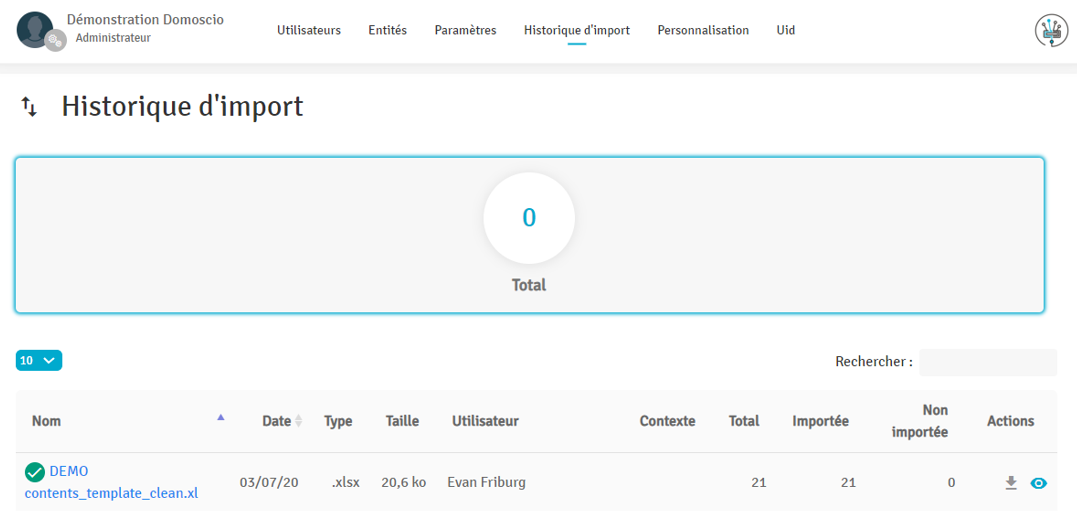The height and width of the screenshot is (511, 1077).
Task: Click the Démonstration Domoscio account name
Action: [x=145, y=20]
